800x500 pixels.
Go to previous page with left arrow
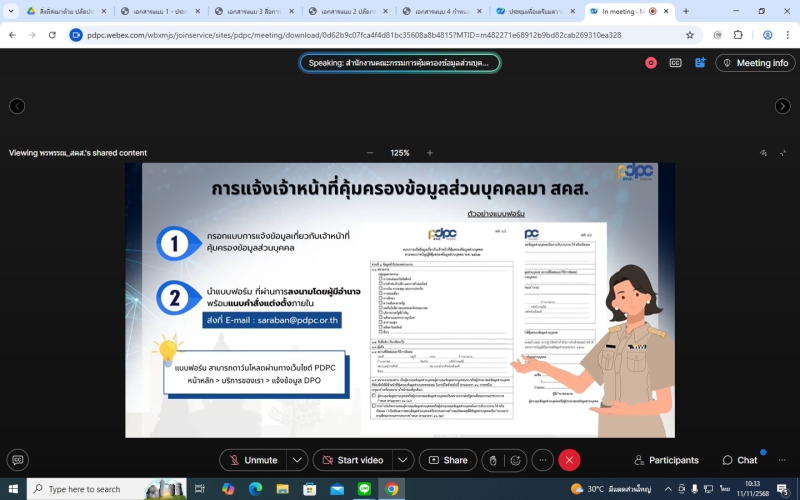coord(17,106)
